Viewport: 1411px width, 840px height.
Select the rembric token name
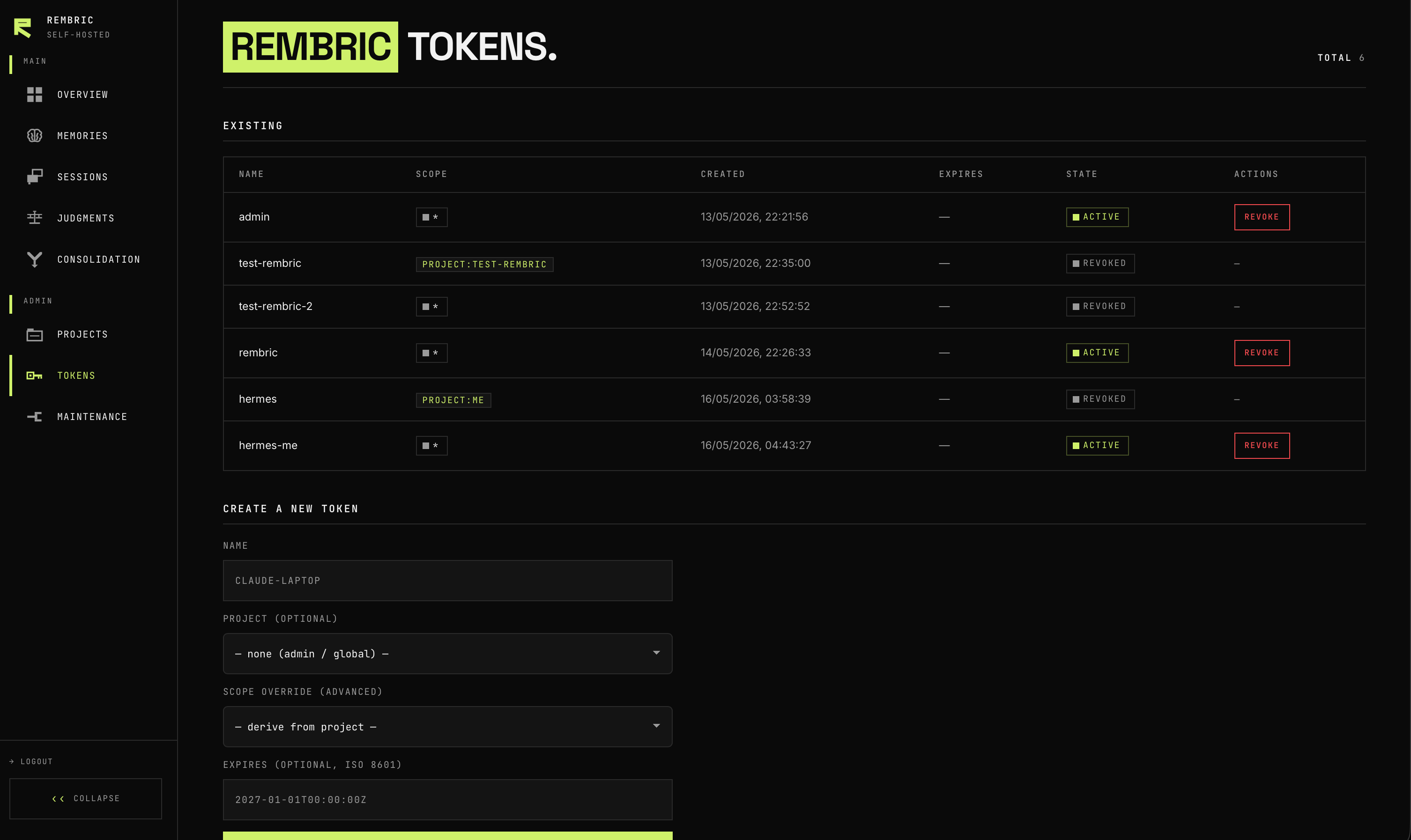click(258, 353)
